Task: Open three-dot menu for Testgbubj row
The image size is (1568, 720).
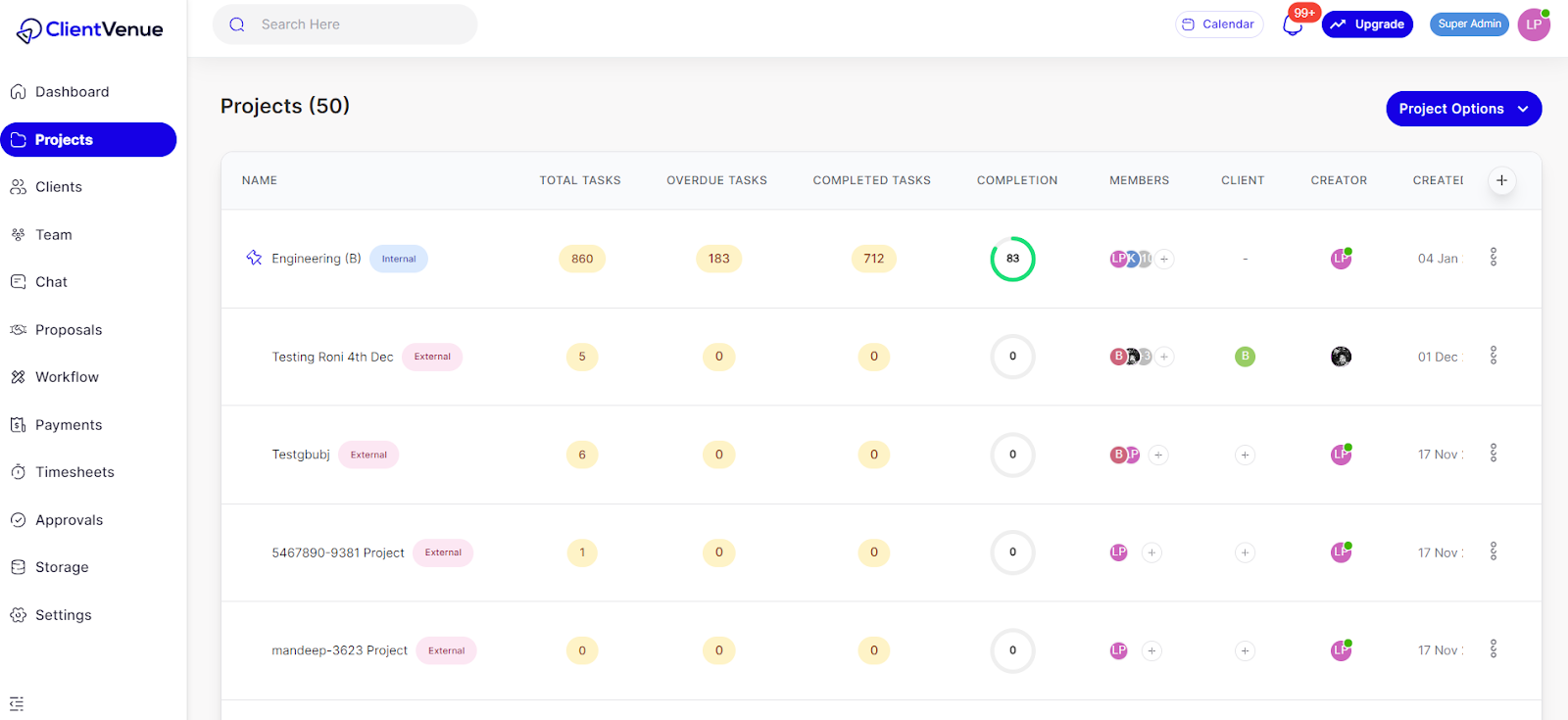Action: (x=1493, y=454)
